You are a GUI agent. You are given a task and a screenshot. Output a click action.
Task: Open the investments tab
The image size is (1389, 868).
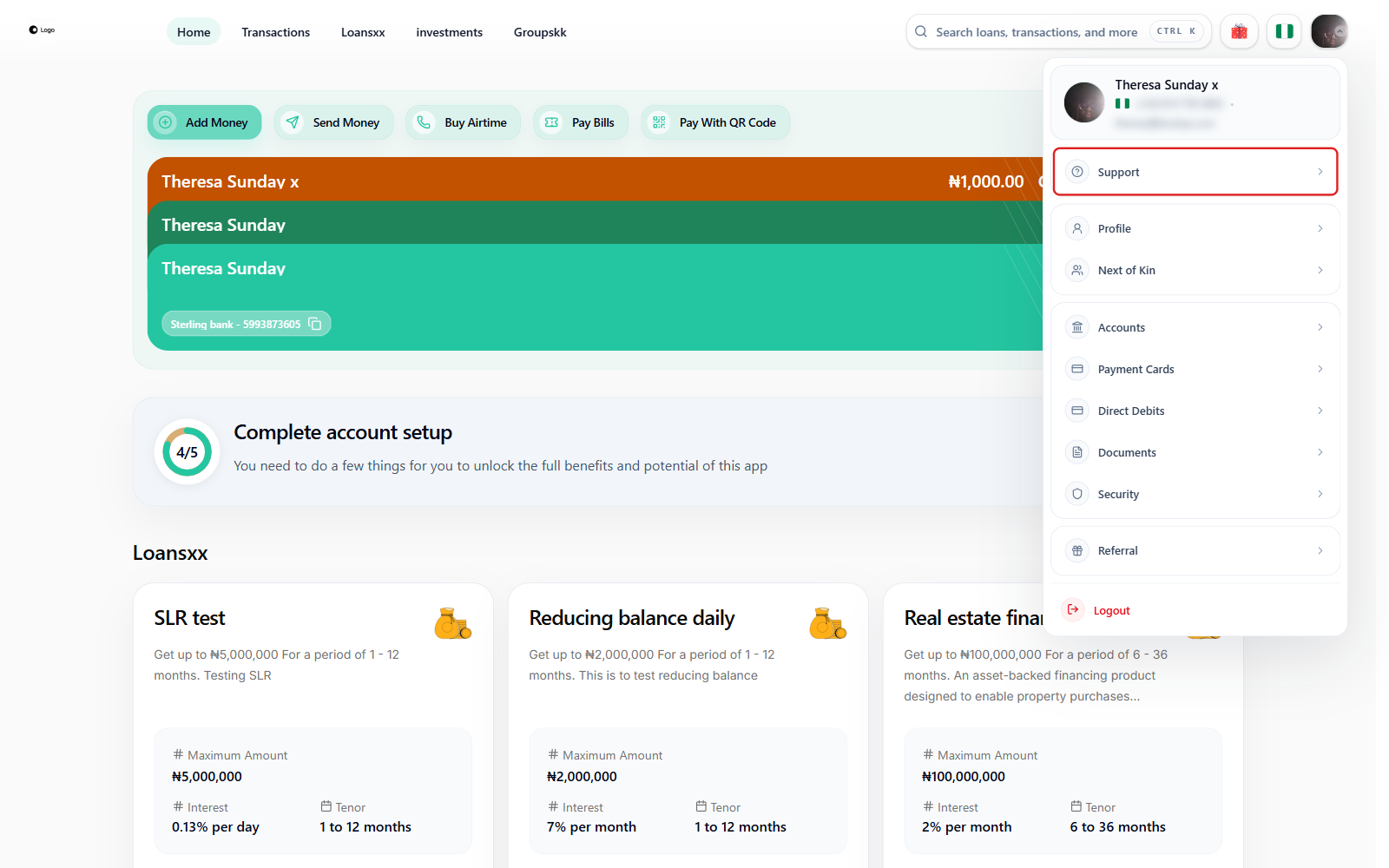pos(449,32)
